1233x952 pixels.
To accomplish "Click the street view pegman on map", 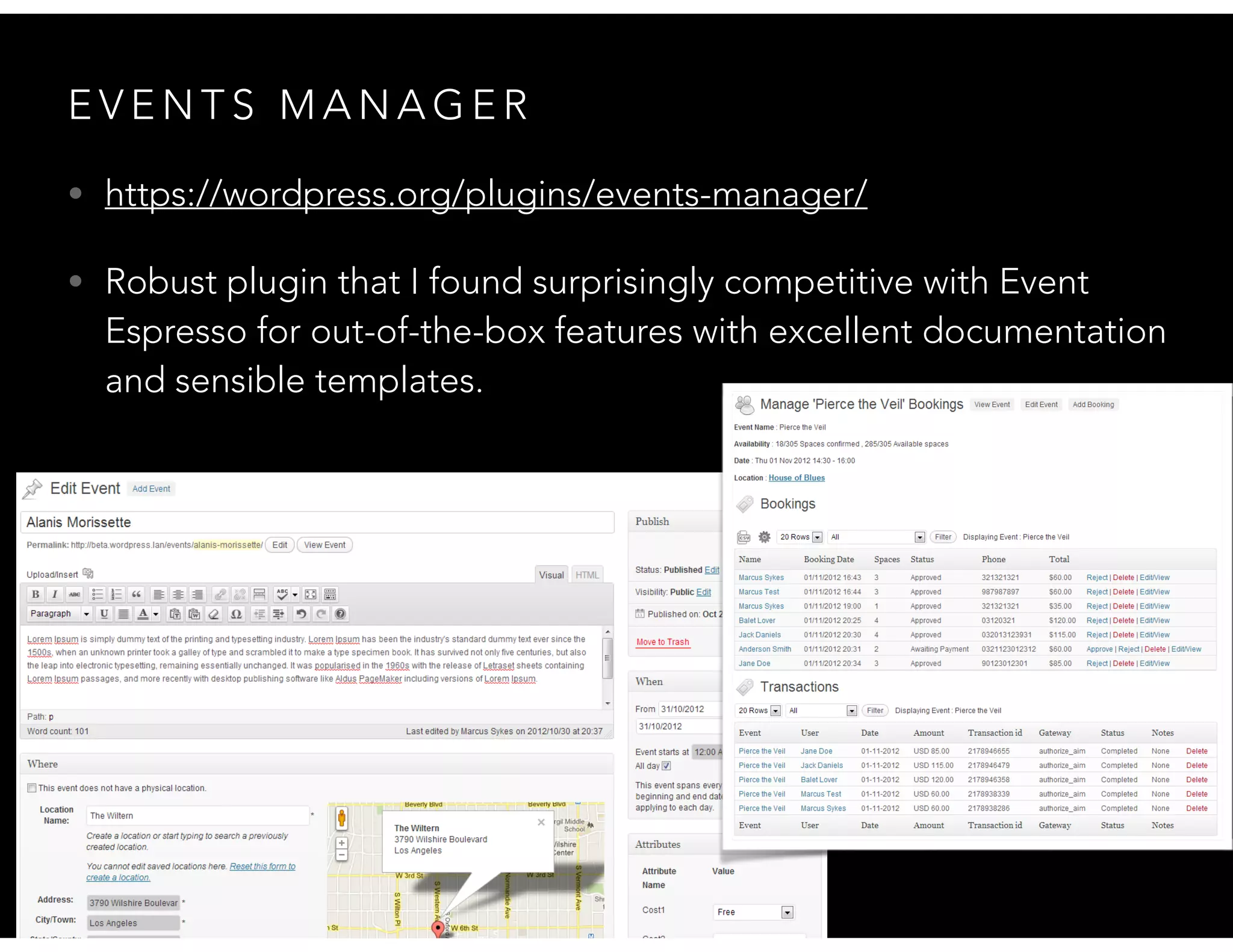I will point(341,818).
